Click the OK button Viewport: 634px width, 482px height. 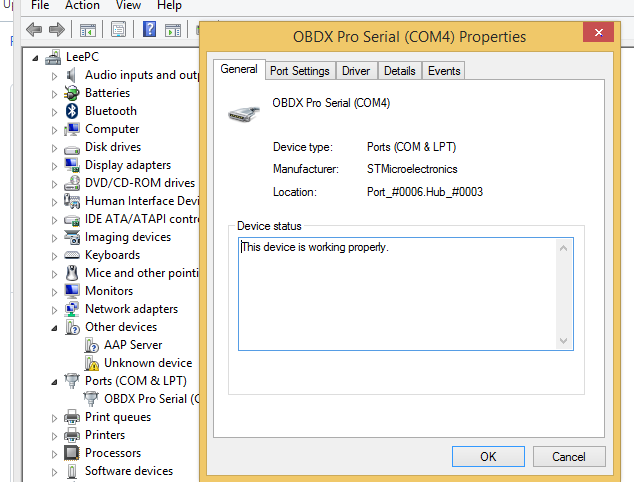[x=488, y=457]
